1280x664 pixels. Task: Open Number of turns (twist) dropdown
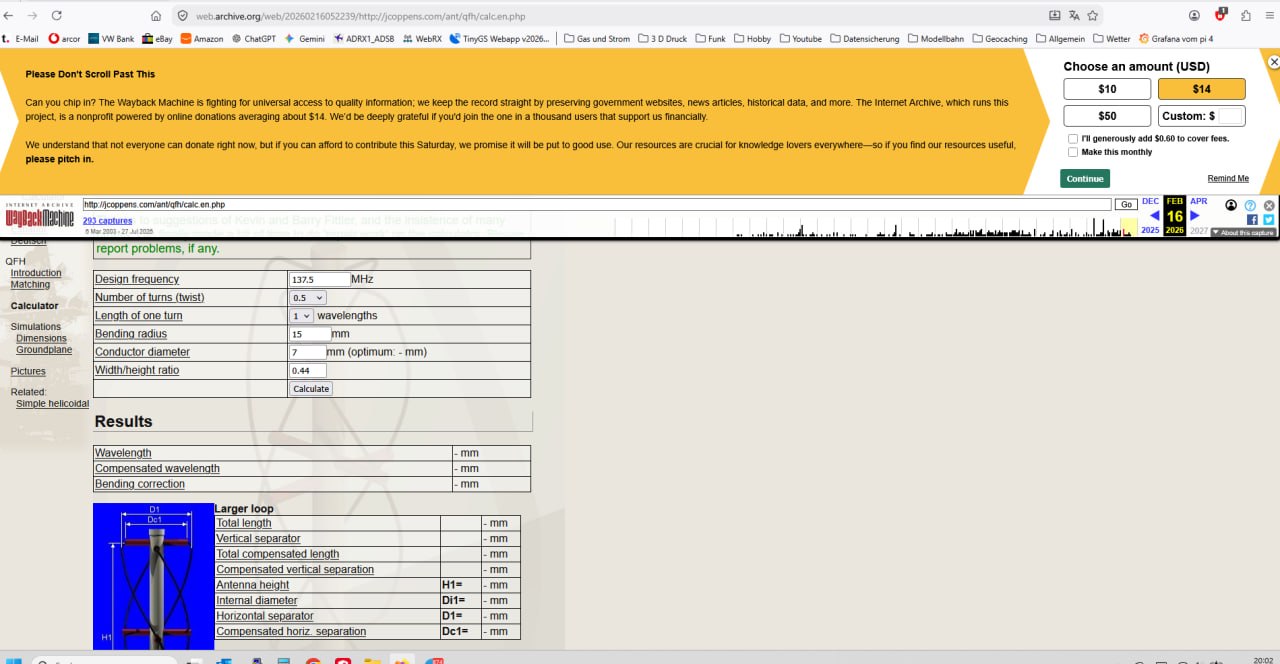point(308,298)
